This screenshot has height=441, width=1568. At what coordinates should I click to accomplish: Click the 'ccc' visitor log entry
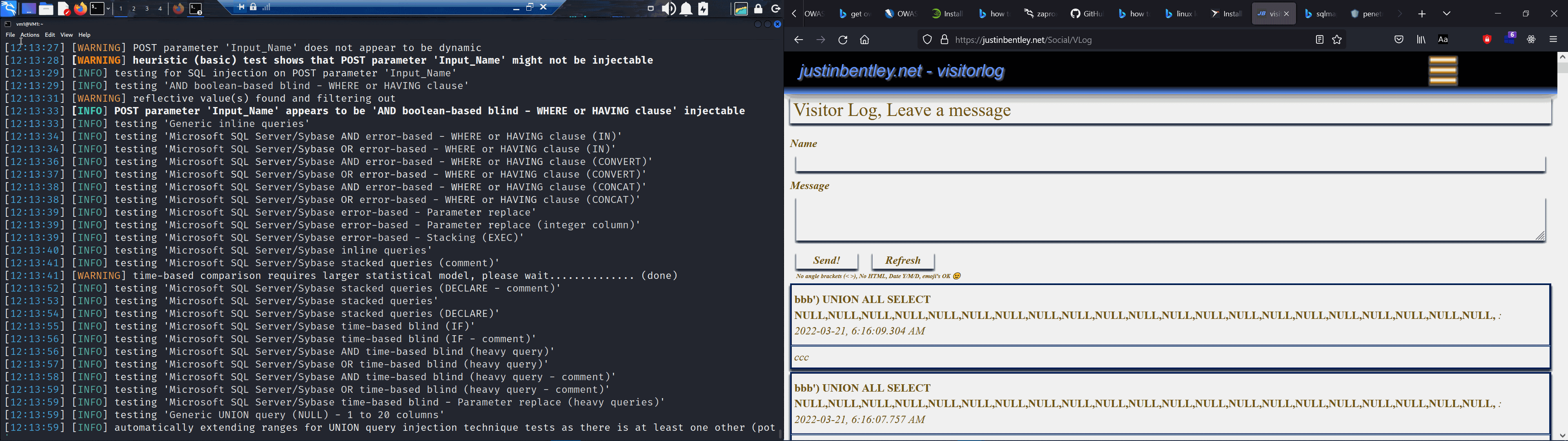point(1170,358)
